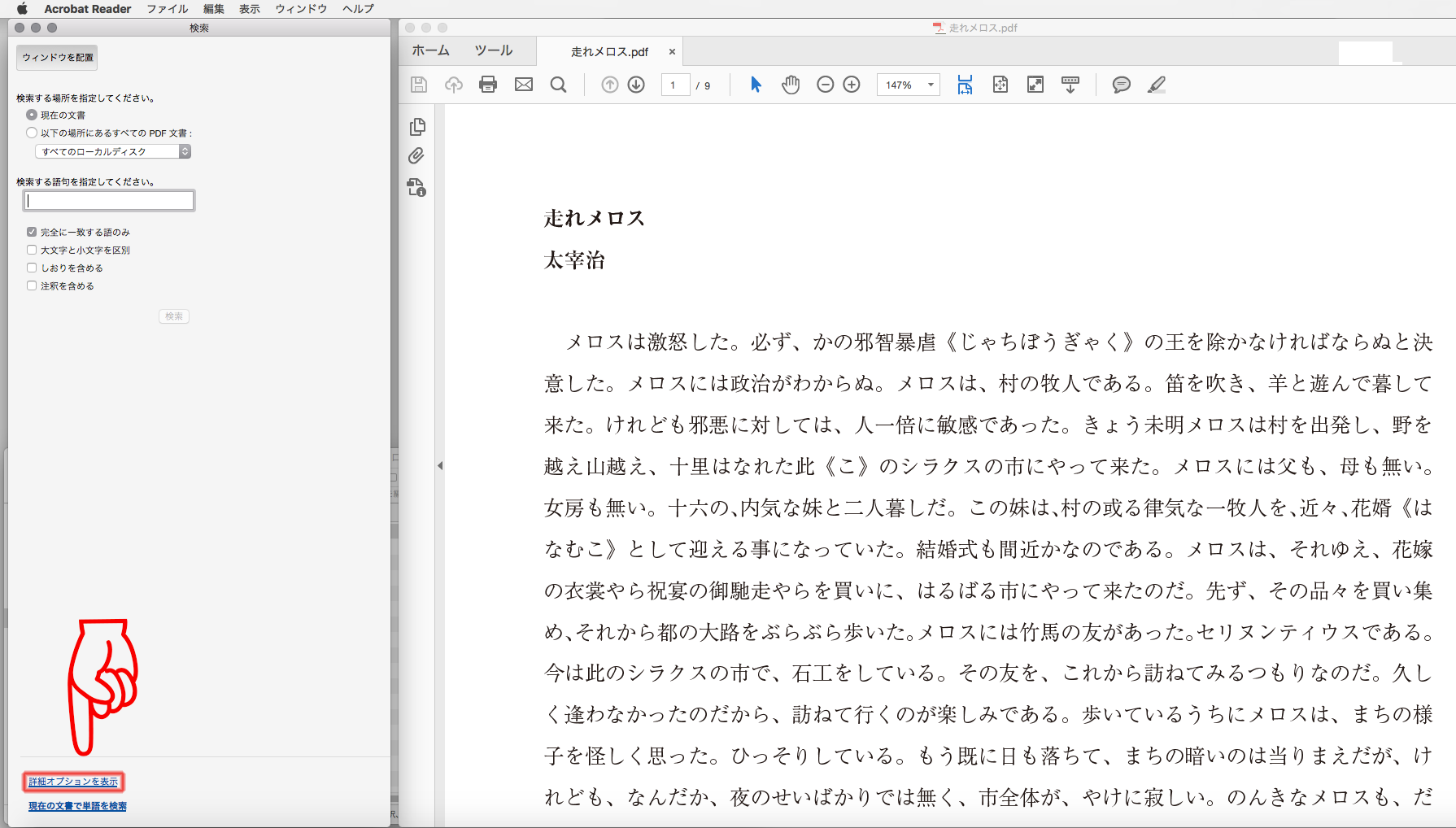Click the print icon in toolbar
Screen dimensions: 1456x828
point(488,85)
